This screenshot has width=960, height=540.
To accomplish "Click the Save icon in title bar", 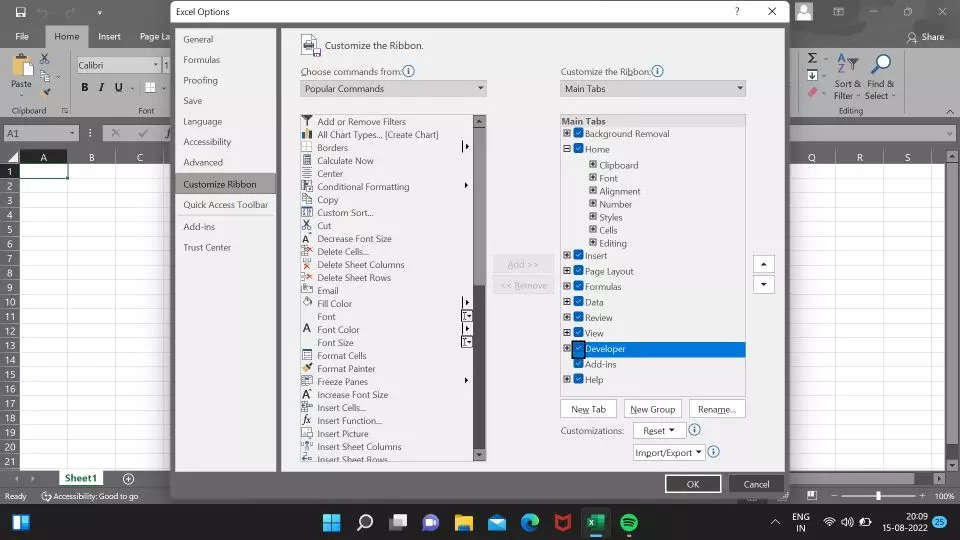I will pos(20,12).
